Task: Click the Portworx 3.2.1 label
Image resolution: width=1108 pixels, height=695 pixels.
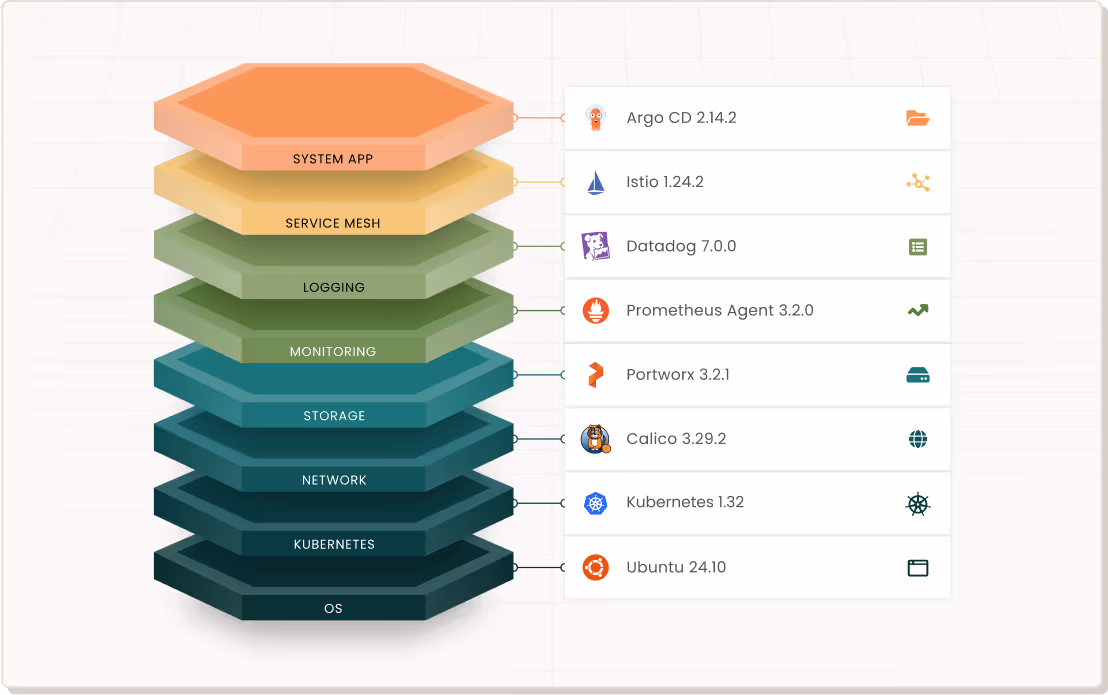Action: click(678, 375)
